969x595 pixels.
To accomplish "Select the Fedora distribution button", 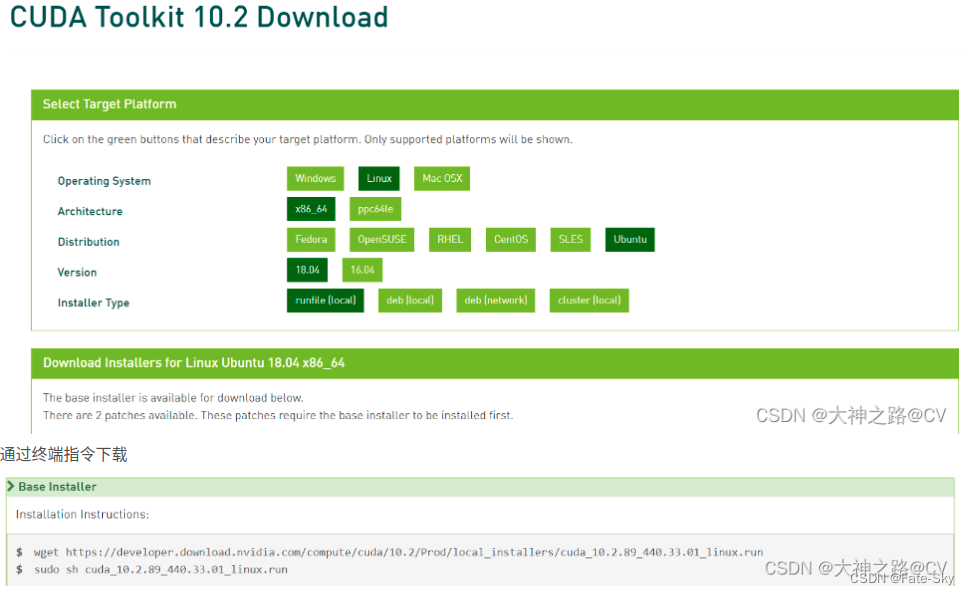I will (x=311, y=240).
